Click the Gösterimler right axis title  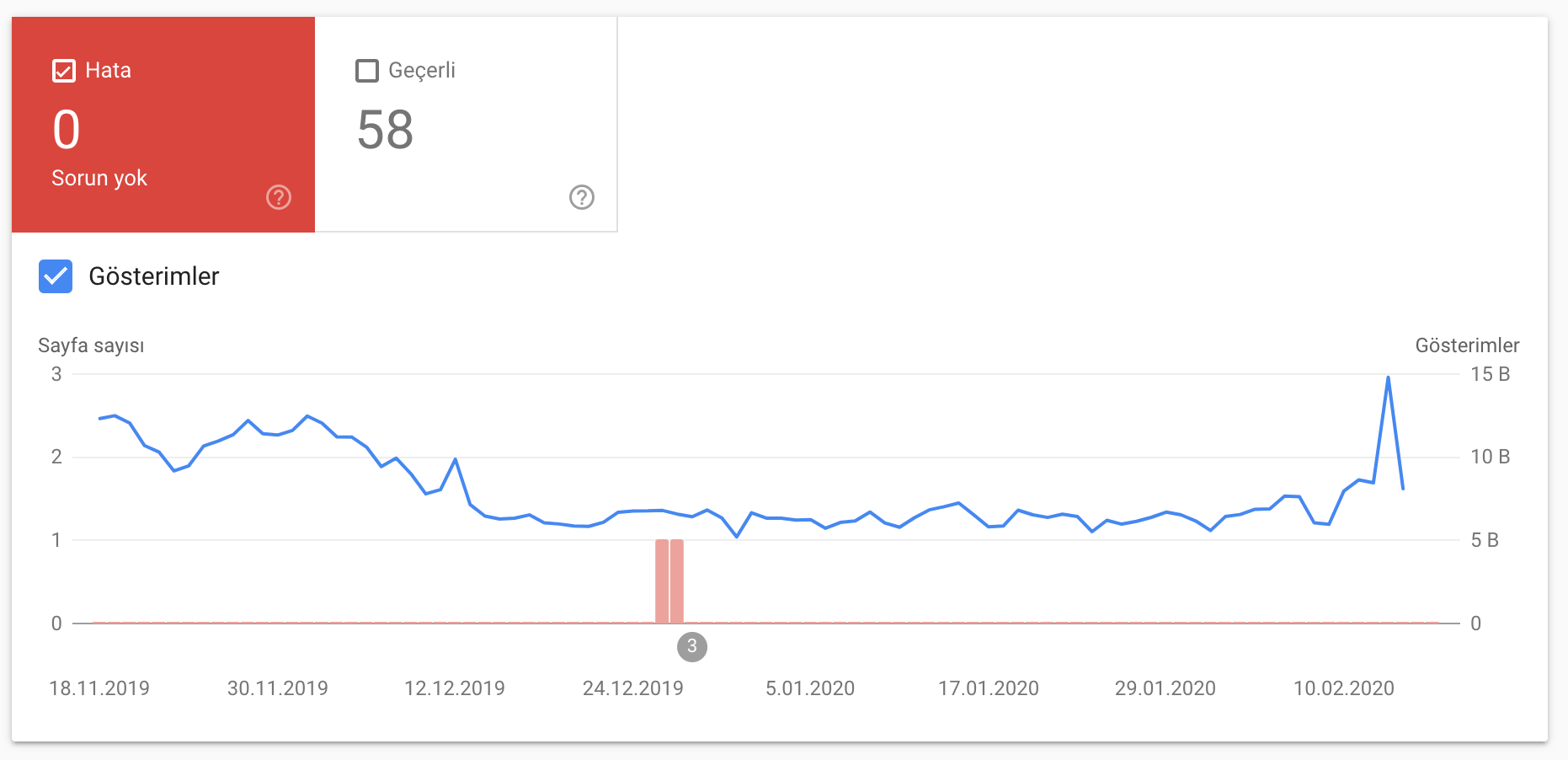tap(1467, 345)
